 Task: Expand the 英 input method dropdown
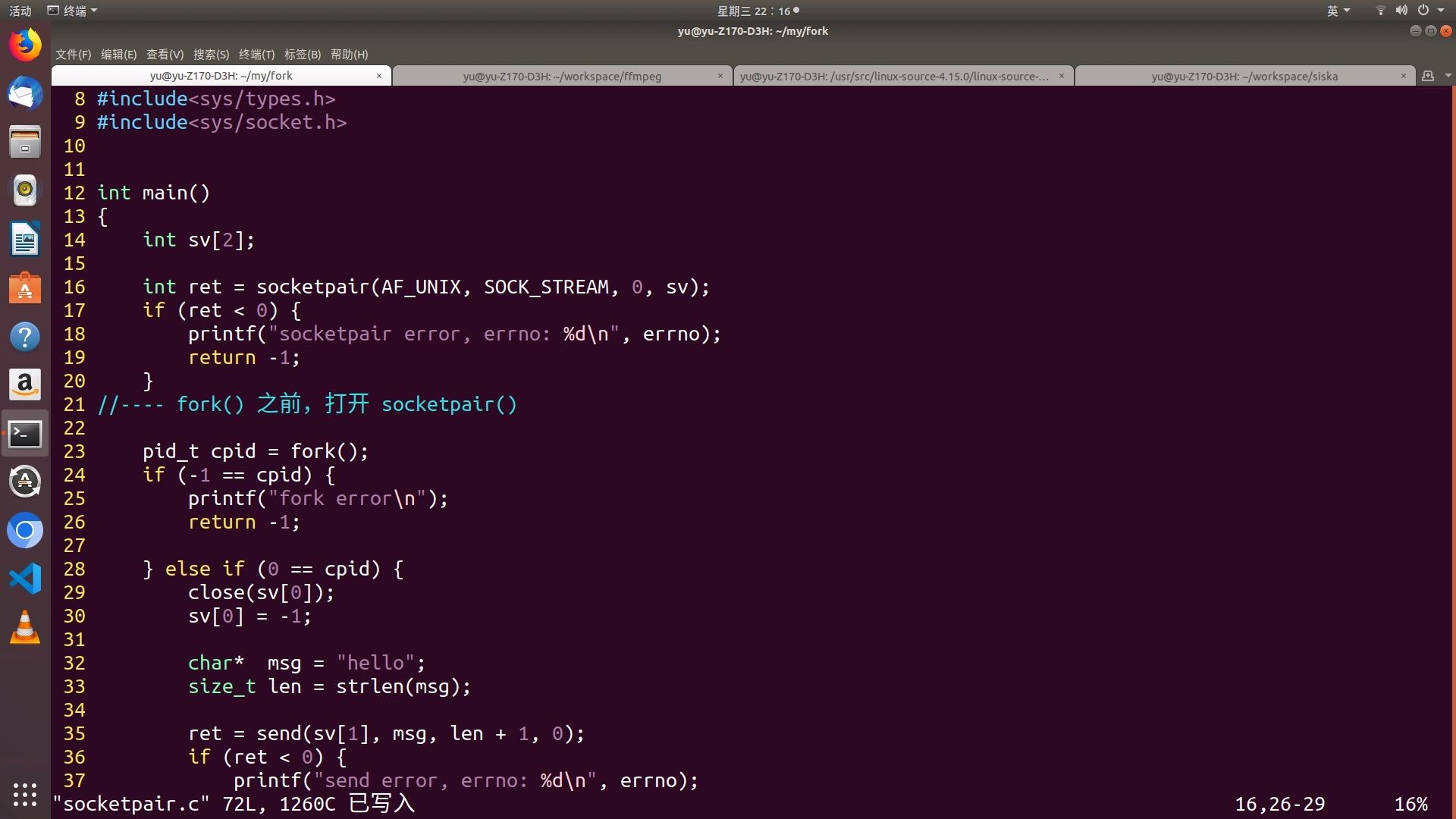point(1338,11)
